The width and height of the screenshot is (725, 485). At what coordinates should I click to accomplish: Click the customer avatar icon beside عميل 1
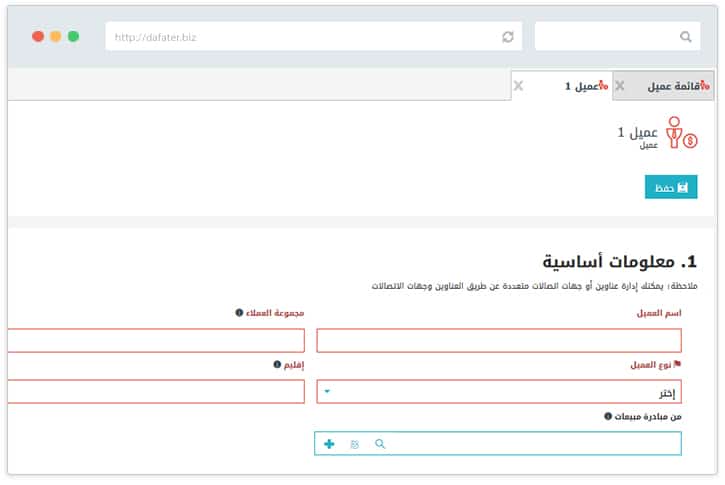681,134
